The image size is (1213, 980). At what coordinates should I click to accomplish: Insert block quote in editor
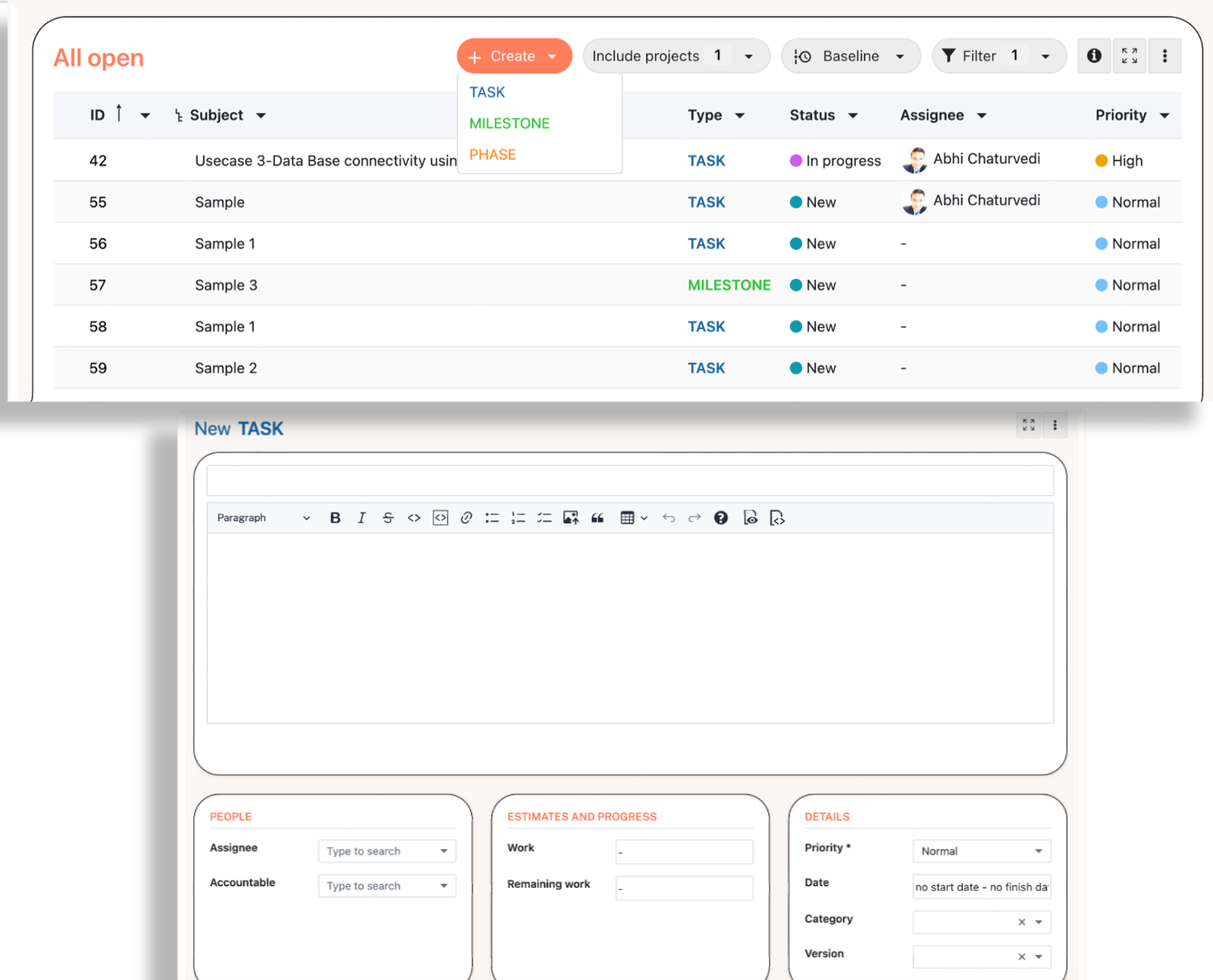(597, 518)
